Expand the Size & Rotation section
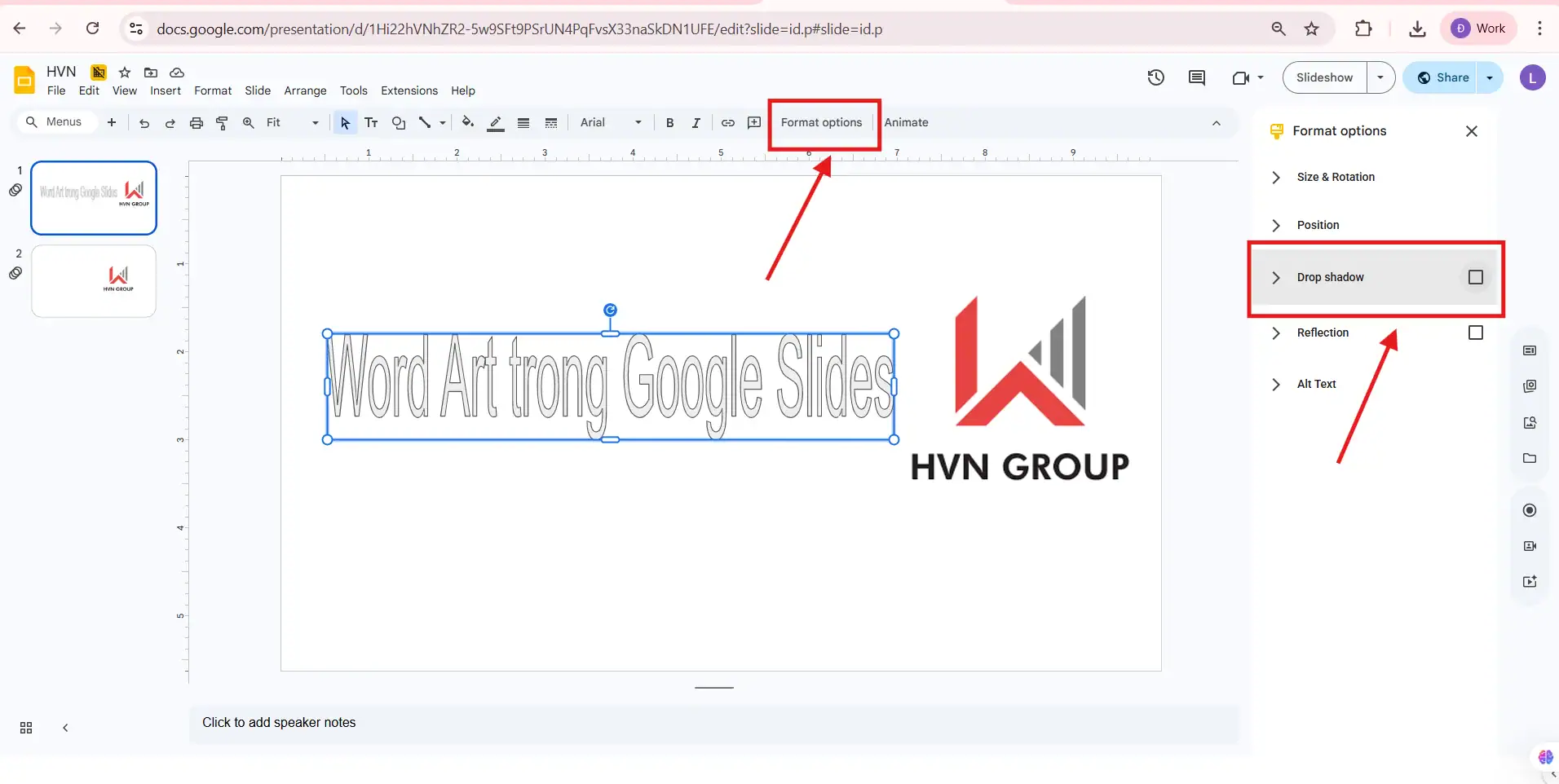1559x784 pixels. tap(1335, 177)
